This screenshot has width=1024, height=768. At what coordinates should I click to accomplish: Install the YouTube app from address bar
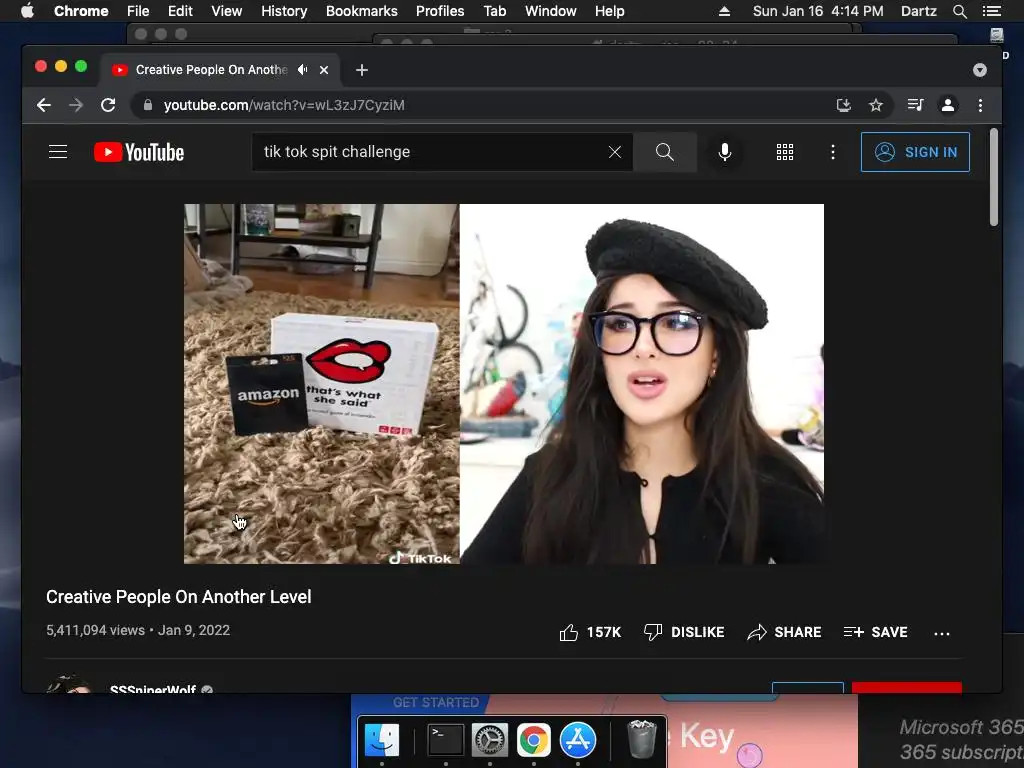844,105
